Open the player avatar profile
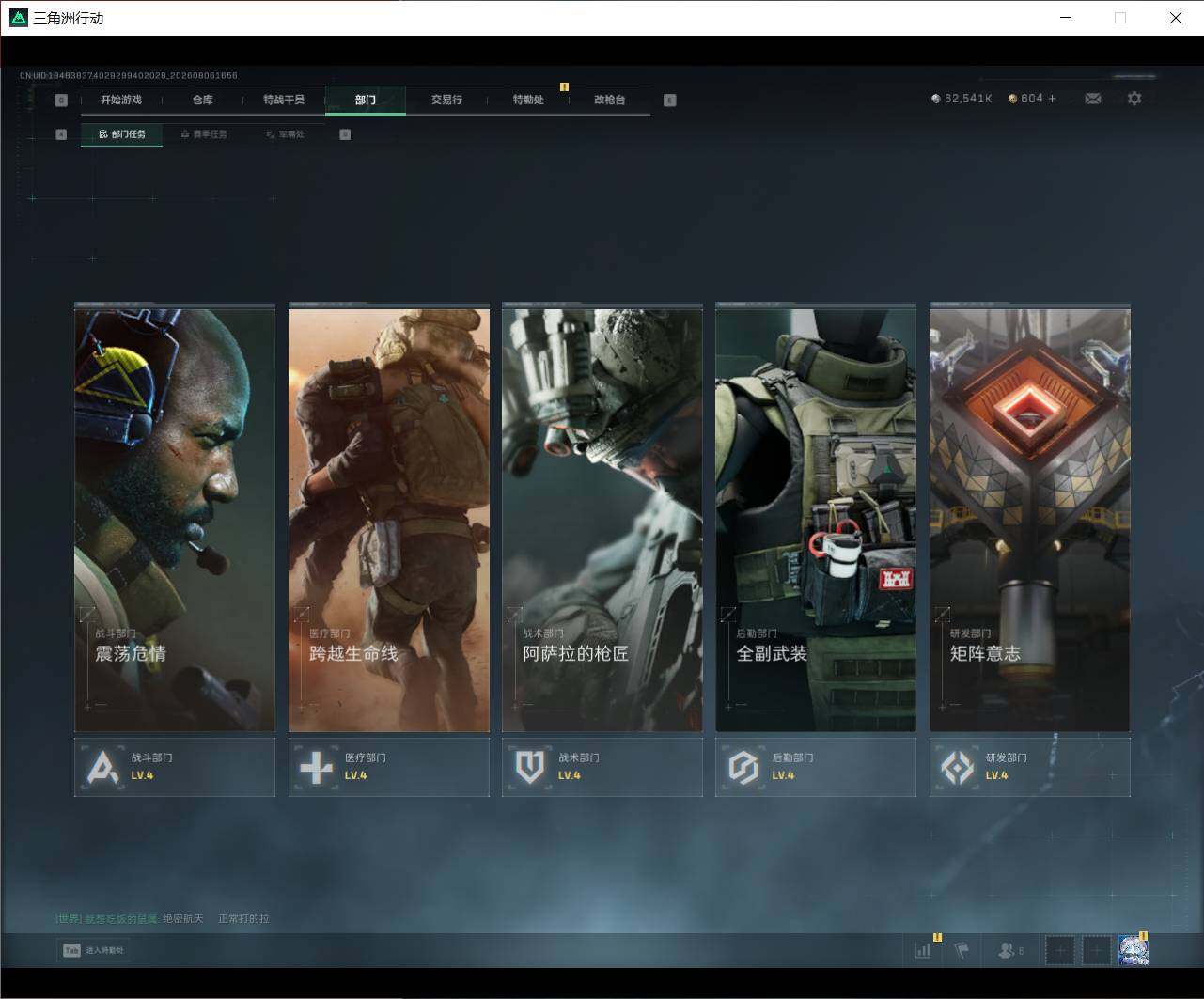Screen dimensions: 1204x999 (x=1133, y=951)
